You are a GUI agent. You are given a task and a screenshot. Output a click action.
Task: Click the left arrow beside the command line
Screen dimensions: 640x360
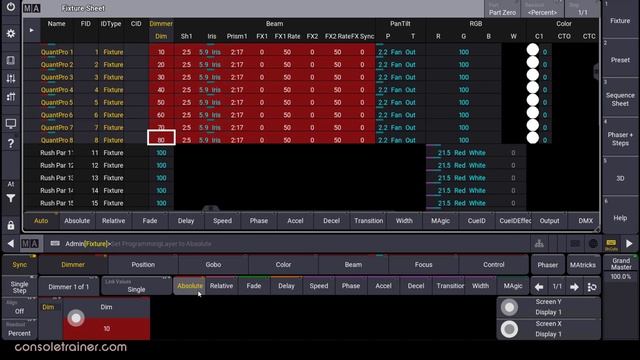(x=11, y=244)
